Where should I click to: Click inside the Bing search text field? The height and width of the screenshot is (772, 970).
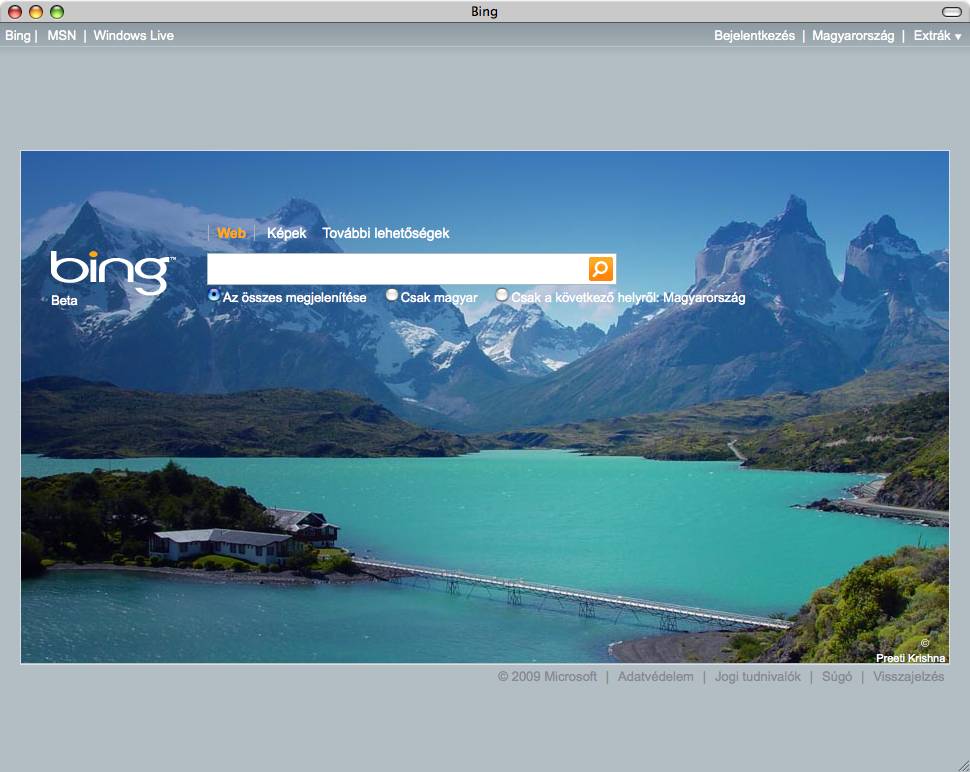(x=396, y=269)
